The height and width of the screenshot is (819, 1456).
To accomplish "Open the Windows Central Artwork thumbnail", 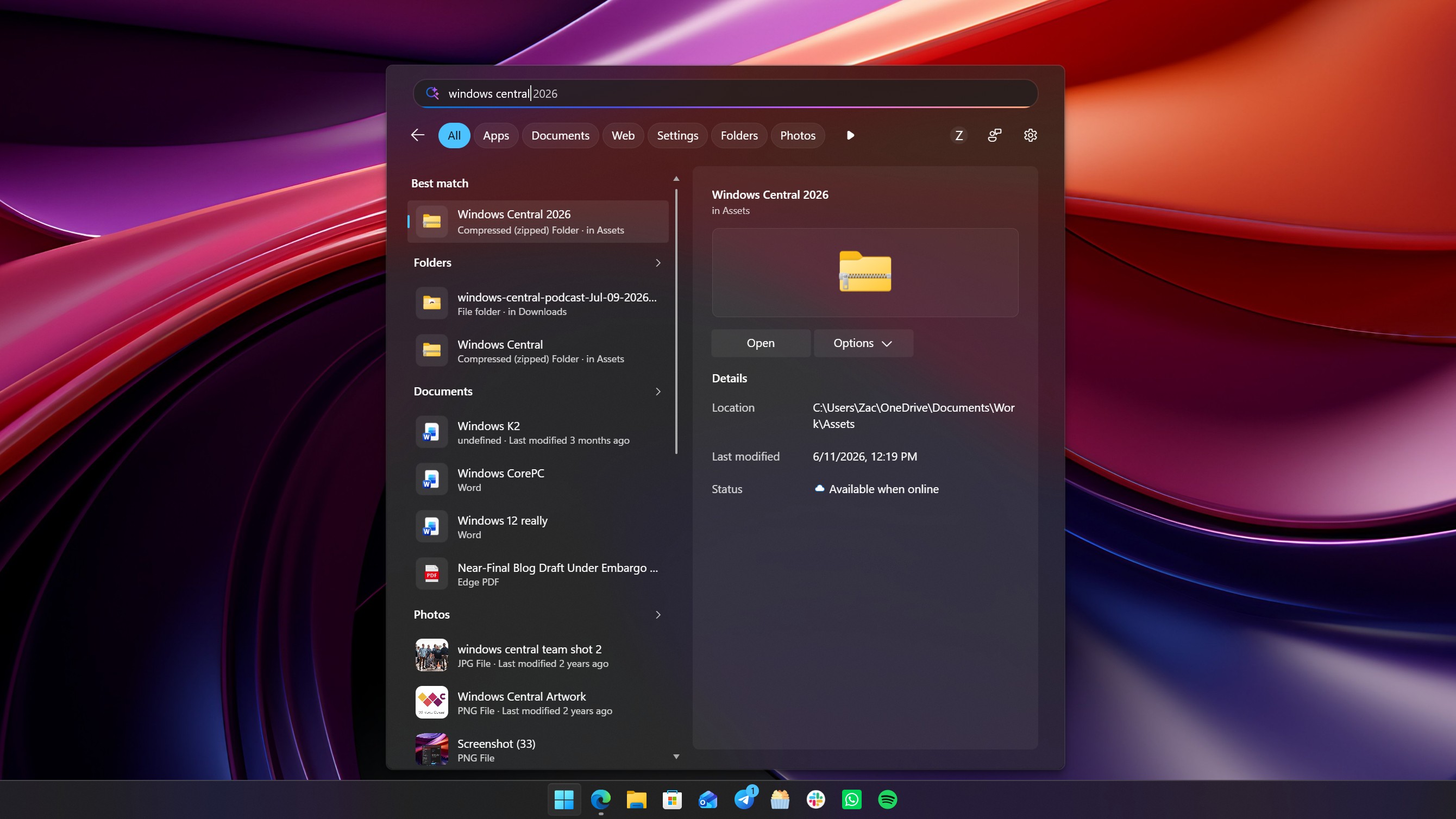I will tap(431, 703).
